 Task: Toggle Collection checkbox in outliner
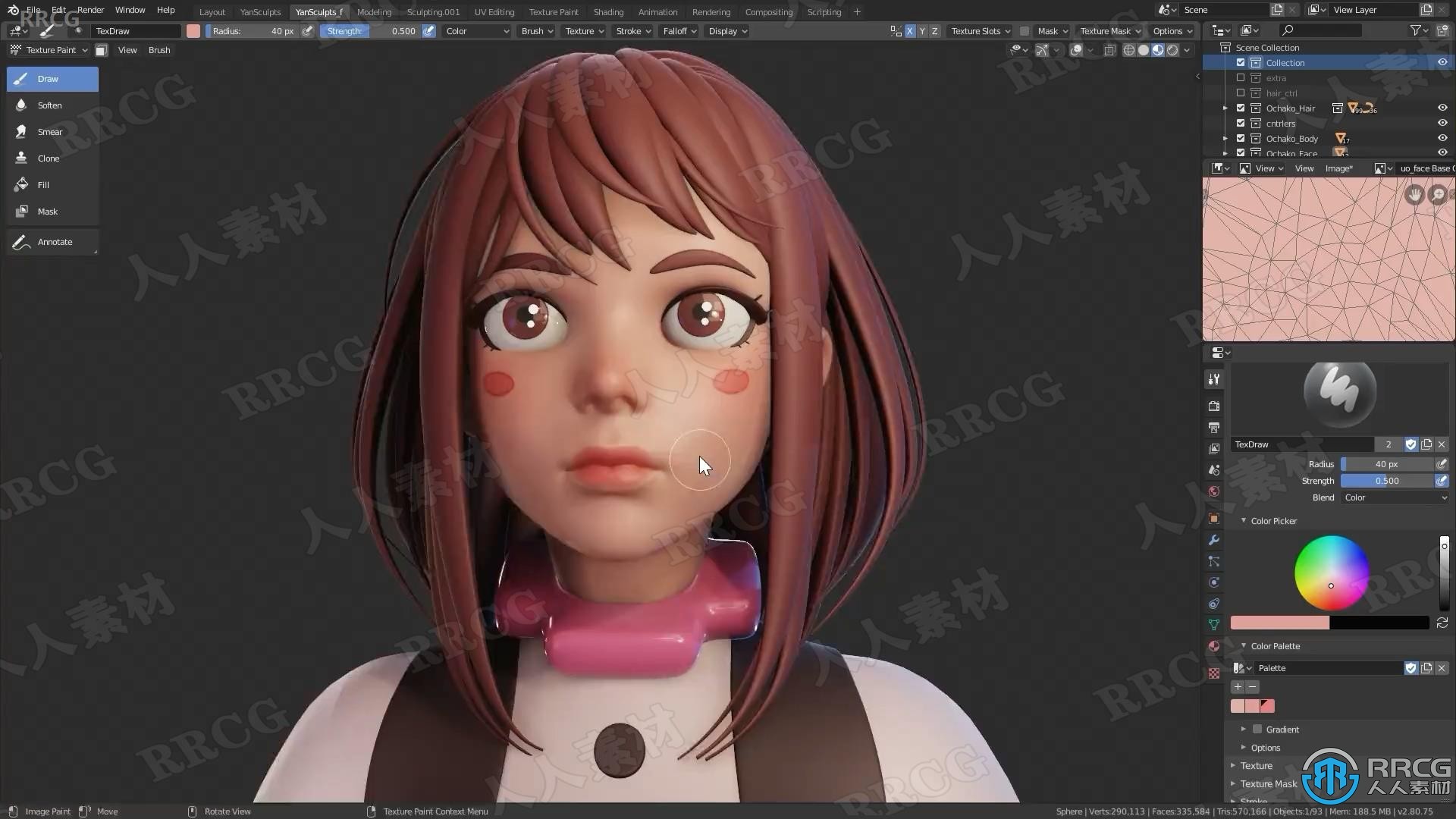tap(1241, 63)
